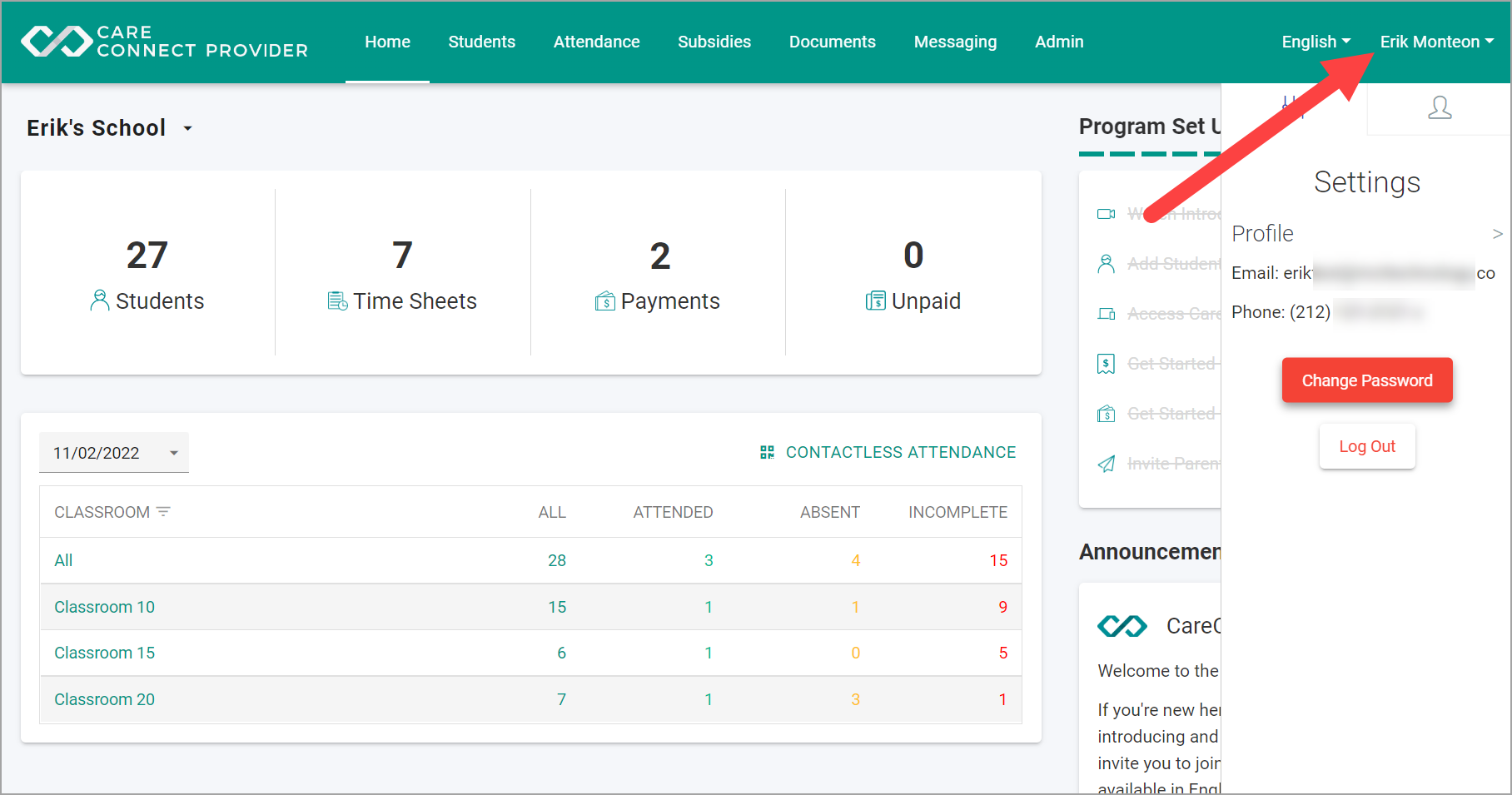Open the 7 Time Sheets count
This screenshot has height=795, width=1512.
(x=402, y=255)
